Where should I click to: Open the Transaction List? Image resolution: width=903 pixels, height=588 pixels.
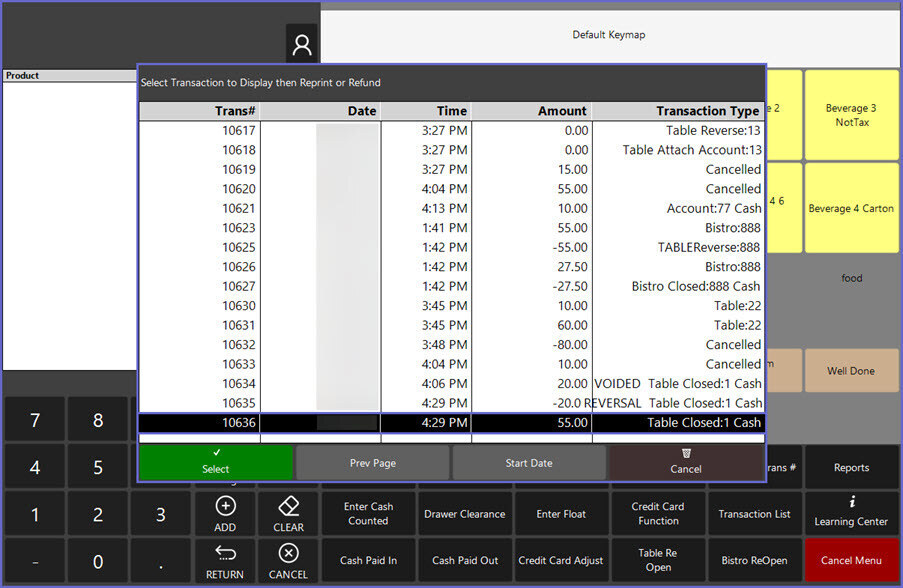[754, 514]
